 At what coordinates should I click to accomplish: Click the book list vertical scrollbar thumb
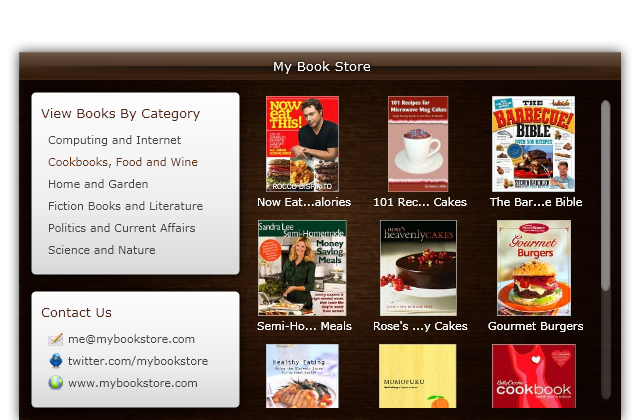(606, 196)
